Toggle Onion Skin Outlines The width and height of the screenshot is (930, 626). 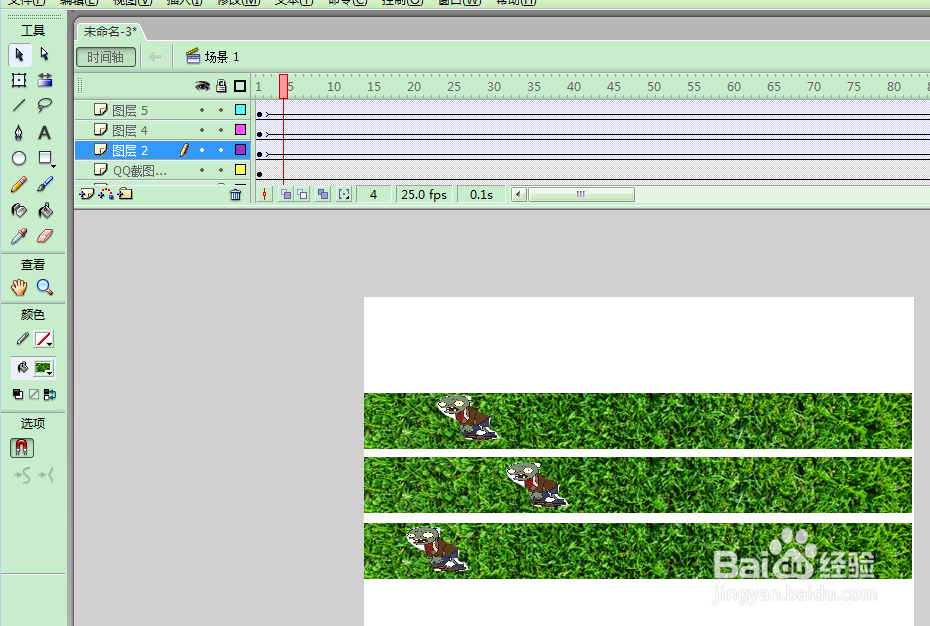coord(302,195)
